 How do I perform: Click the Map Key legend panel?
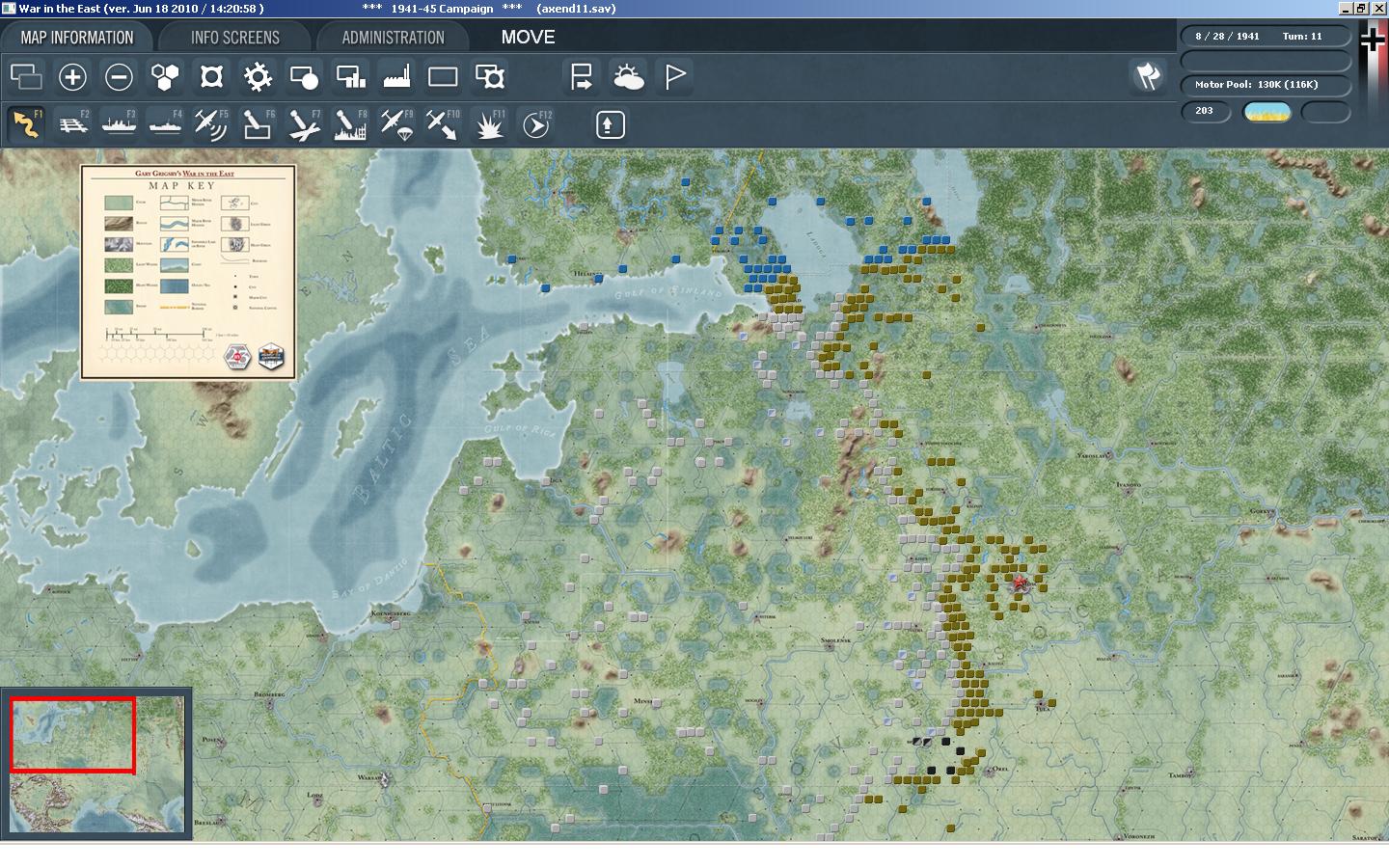(188, 272)
